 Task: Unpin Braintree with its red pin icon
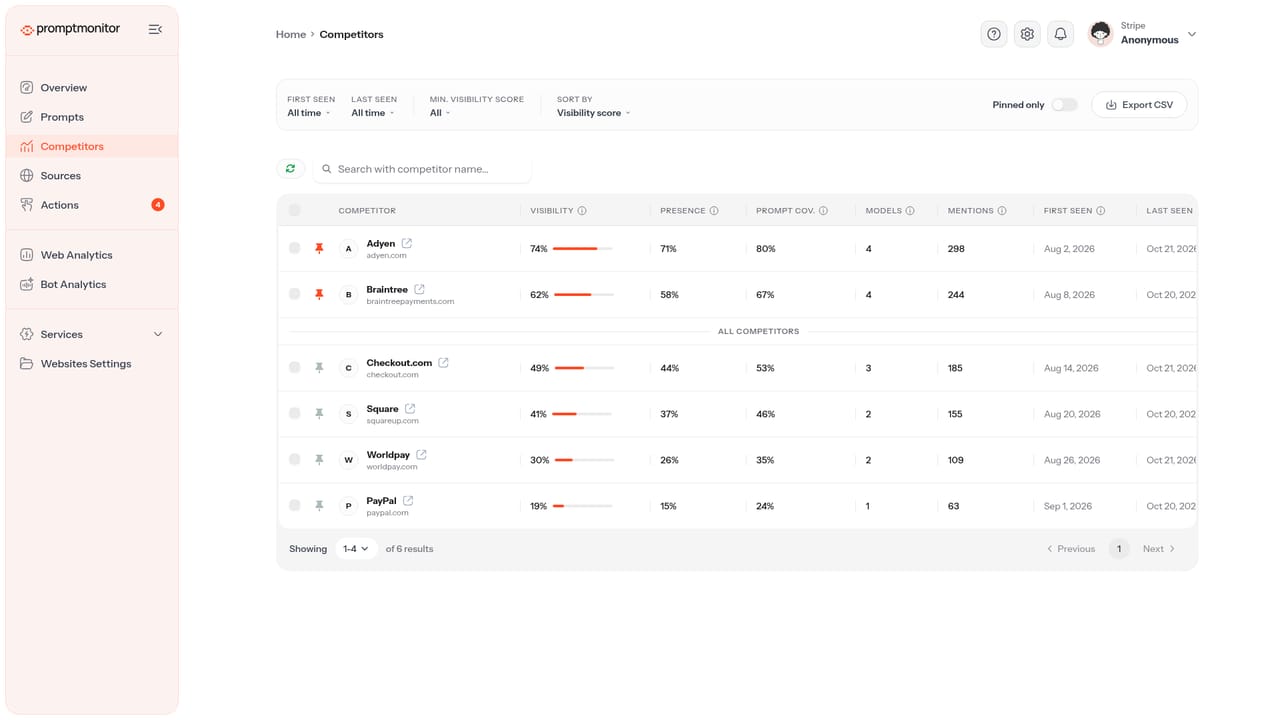319,295
